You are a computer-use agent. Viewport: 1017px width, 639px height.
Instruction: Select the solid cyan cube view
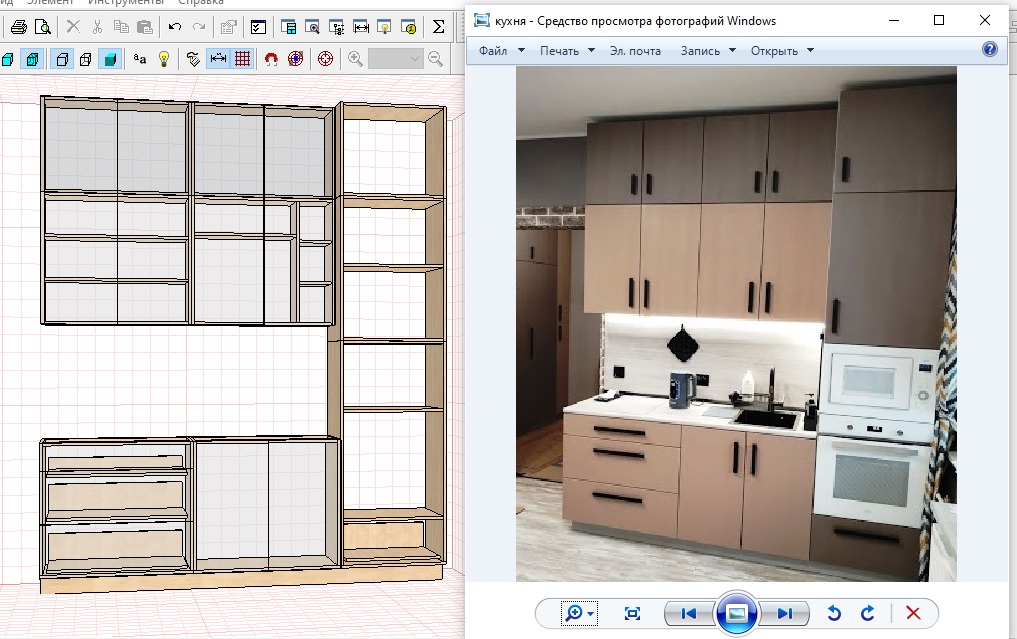point(8,60)
